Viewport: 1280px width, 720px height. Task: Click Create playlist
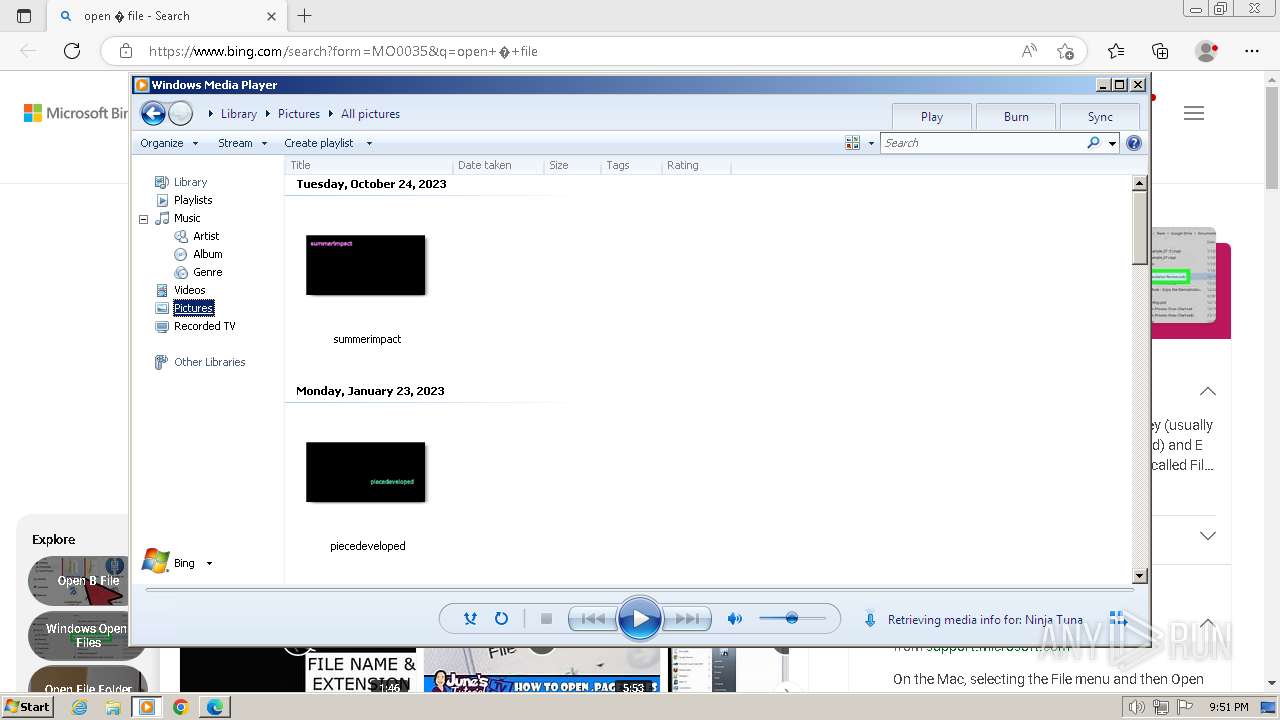tap(319, 143)
